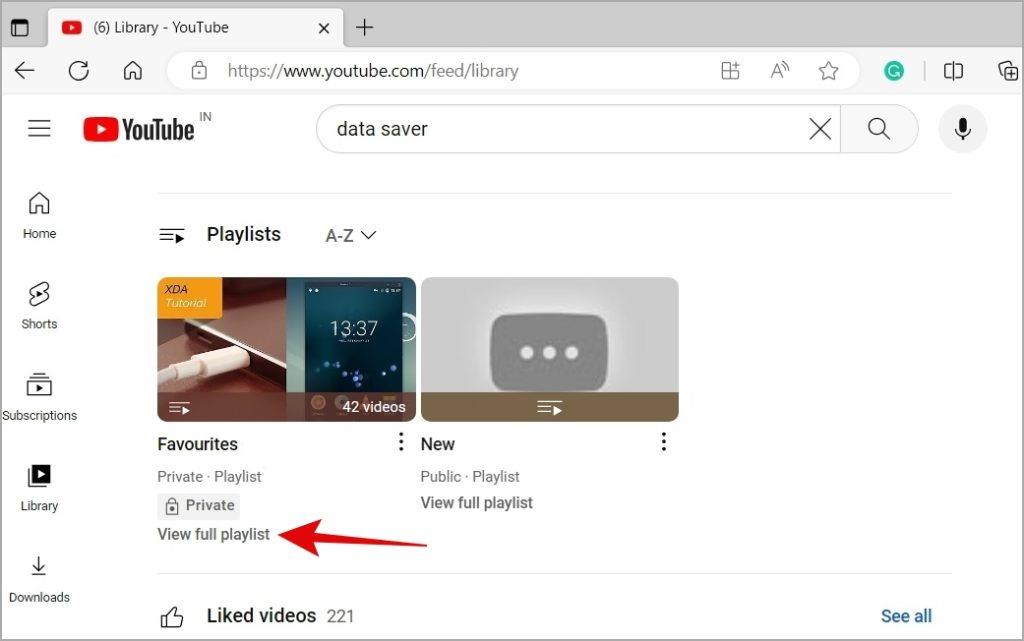The image size is (1024, 641).
Task: View full playlist under Favourites
Action: [x=214, y=534]
